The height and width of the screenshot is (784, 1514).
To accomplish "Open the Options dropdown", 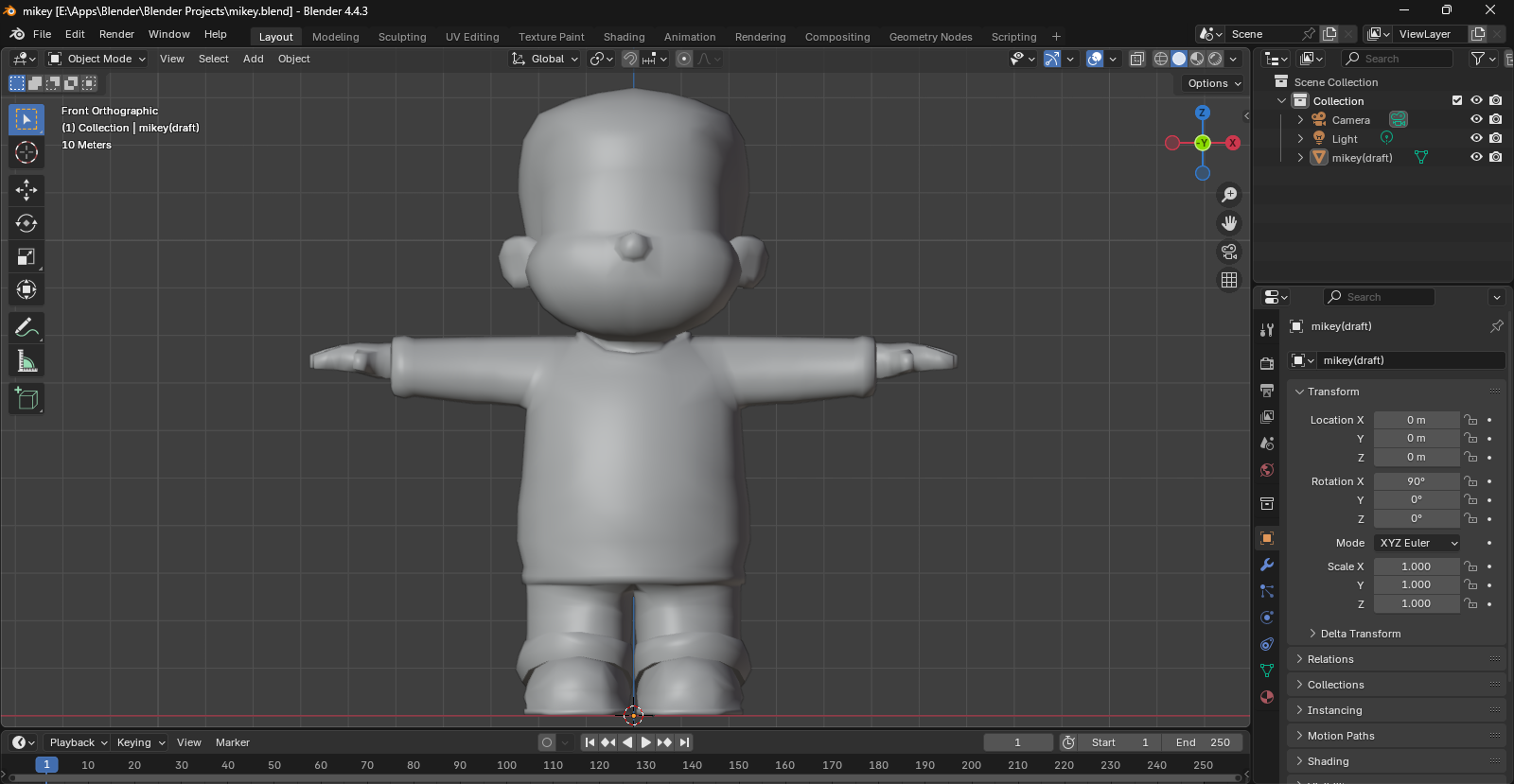I will [x=1214, y=83].
